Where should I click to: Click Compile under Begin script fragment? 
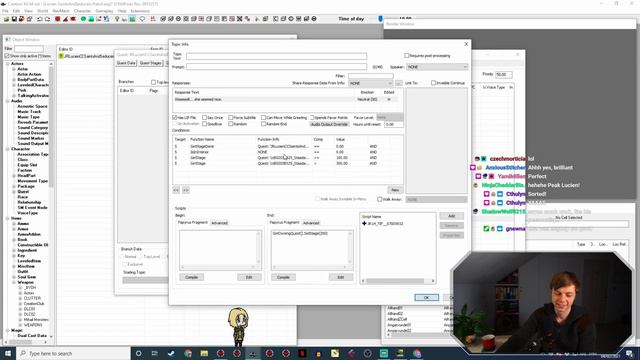tap(191, 277)
